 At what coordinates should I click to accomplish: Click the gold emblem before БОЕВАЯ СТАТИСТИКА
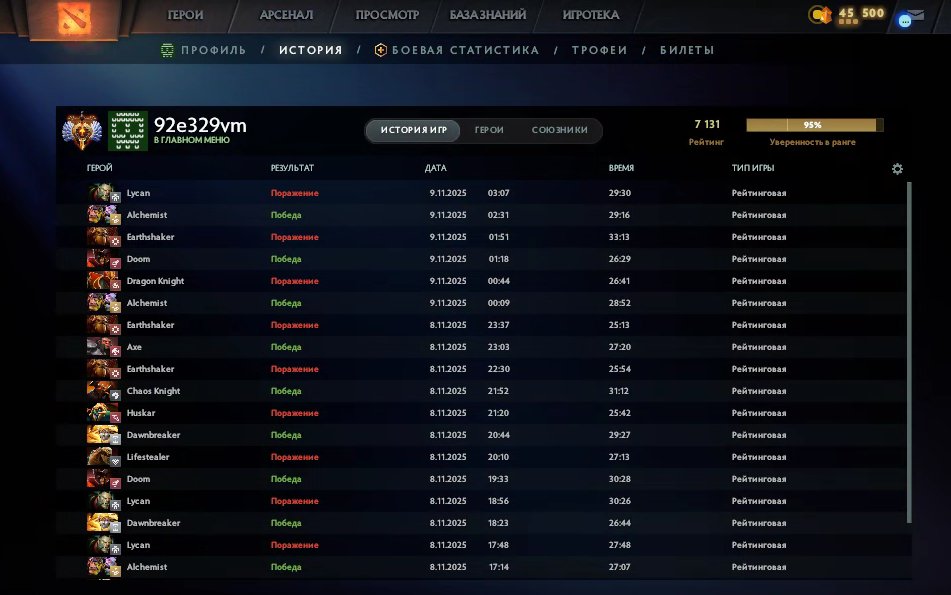point(379,48)
